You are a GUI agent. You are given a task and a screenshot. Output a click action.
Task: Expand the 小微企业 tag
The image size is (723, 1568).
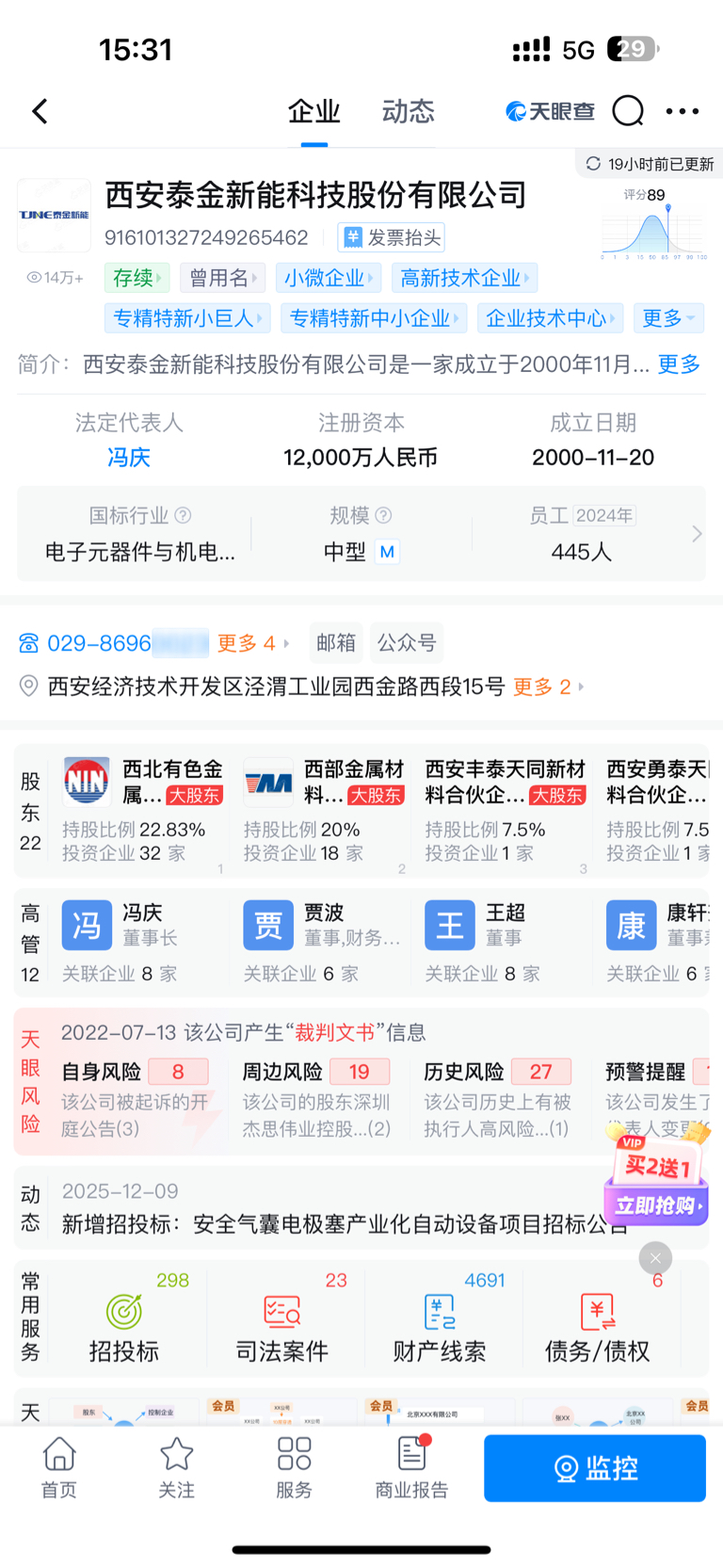(329, 278)
